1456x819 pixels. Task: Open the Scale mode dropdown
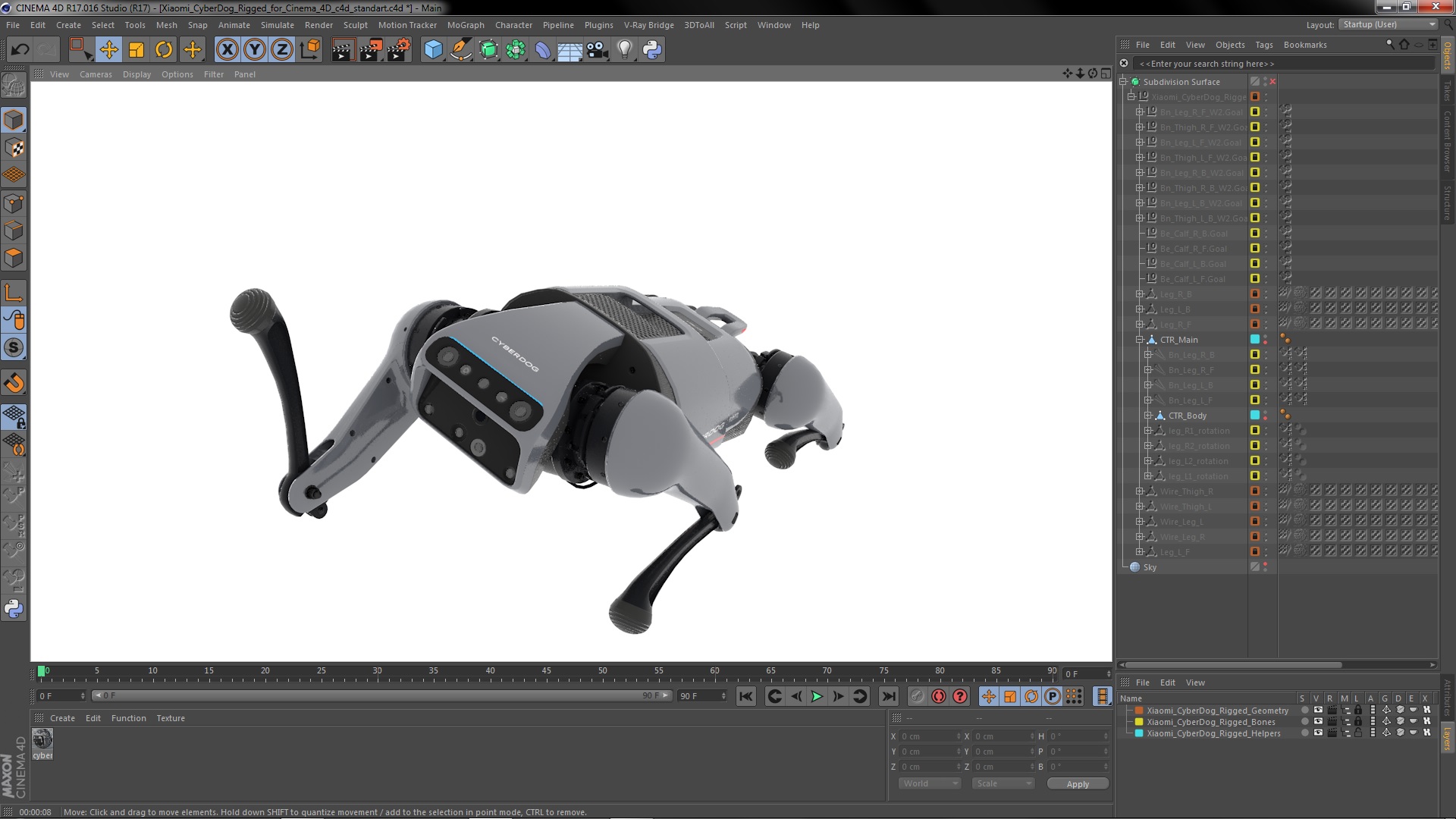(1003, 783)
